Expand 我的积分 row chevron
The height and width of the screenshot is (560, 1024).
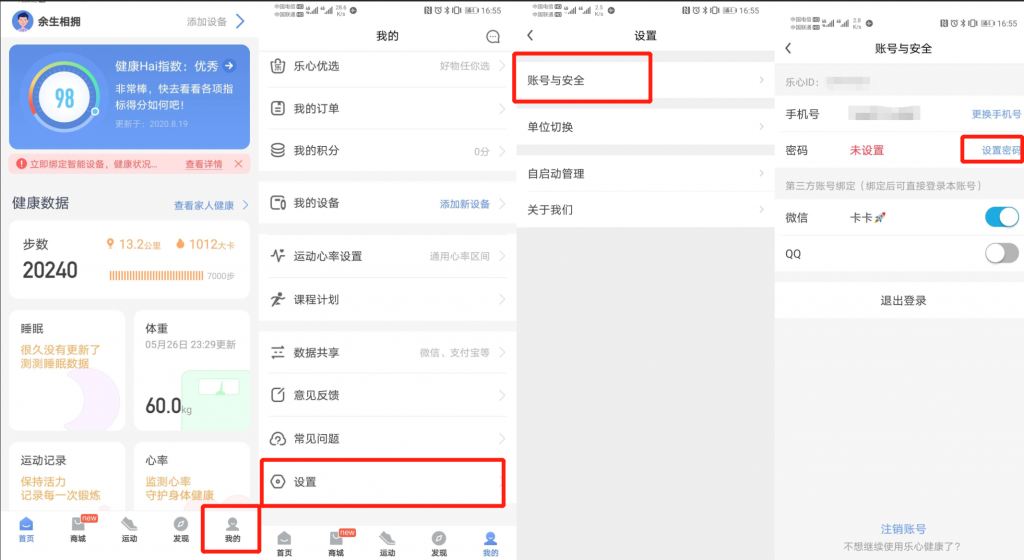pyautogui.click(x=502, y=151)
